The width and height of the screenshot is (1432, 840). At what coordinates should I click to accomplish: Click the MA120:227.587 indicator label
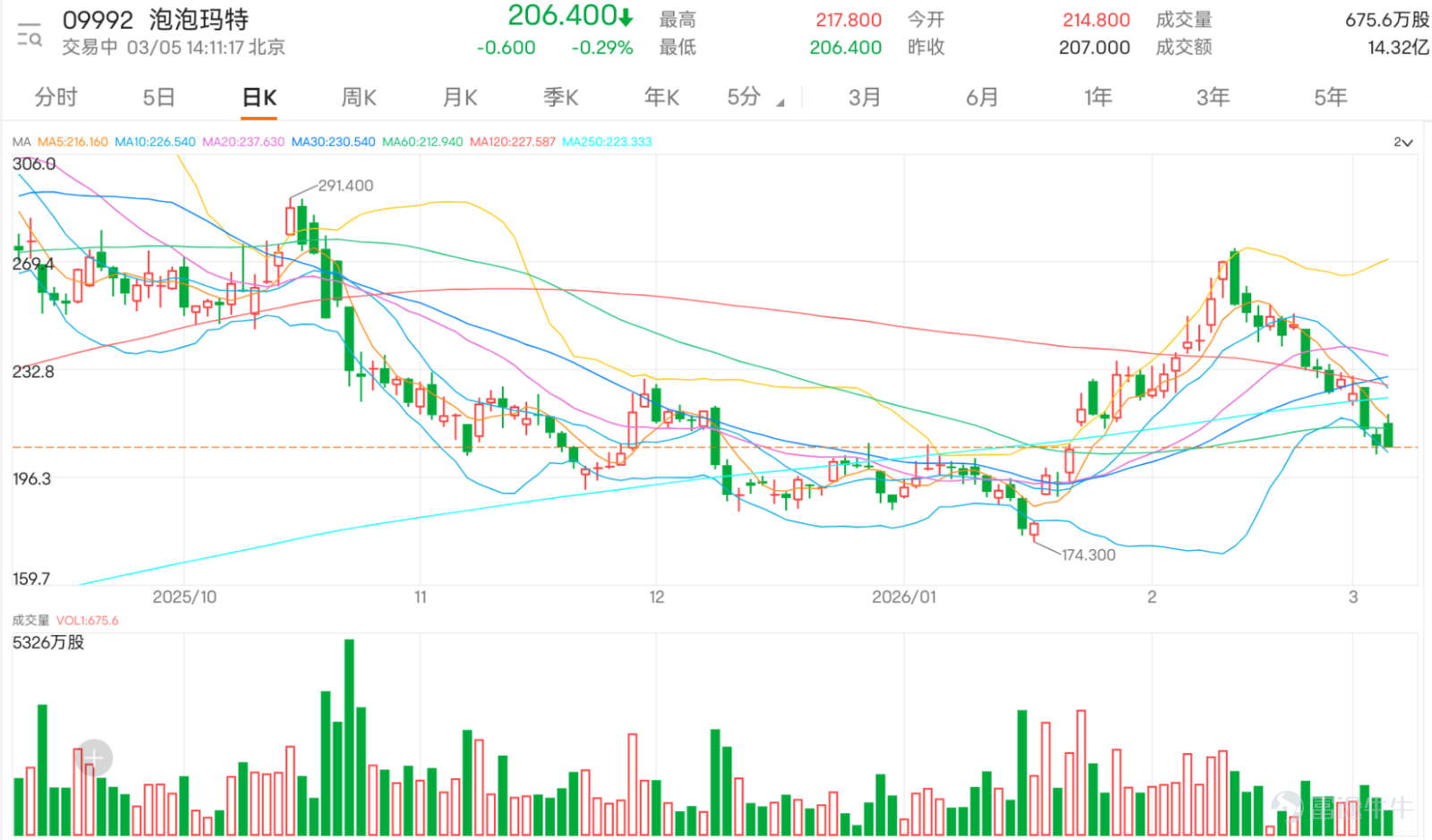pyautogui.click(x=513, y=141)
